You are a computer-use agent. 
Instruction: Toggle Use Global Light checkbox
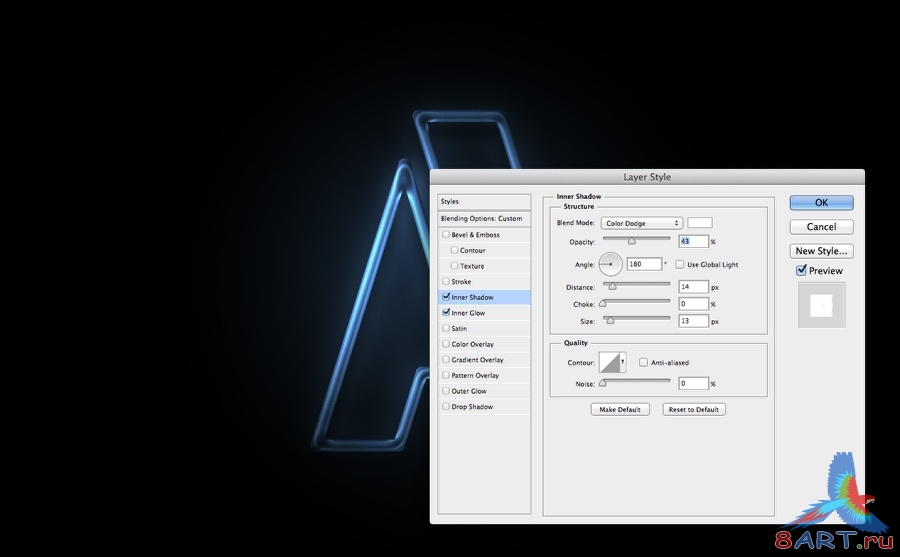[x=680, y=264]
